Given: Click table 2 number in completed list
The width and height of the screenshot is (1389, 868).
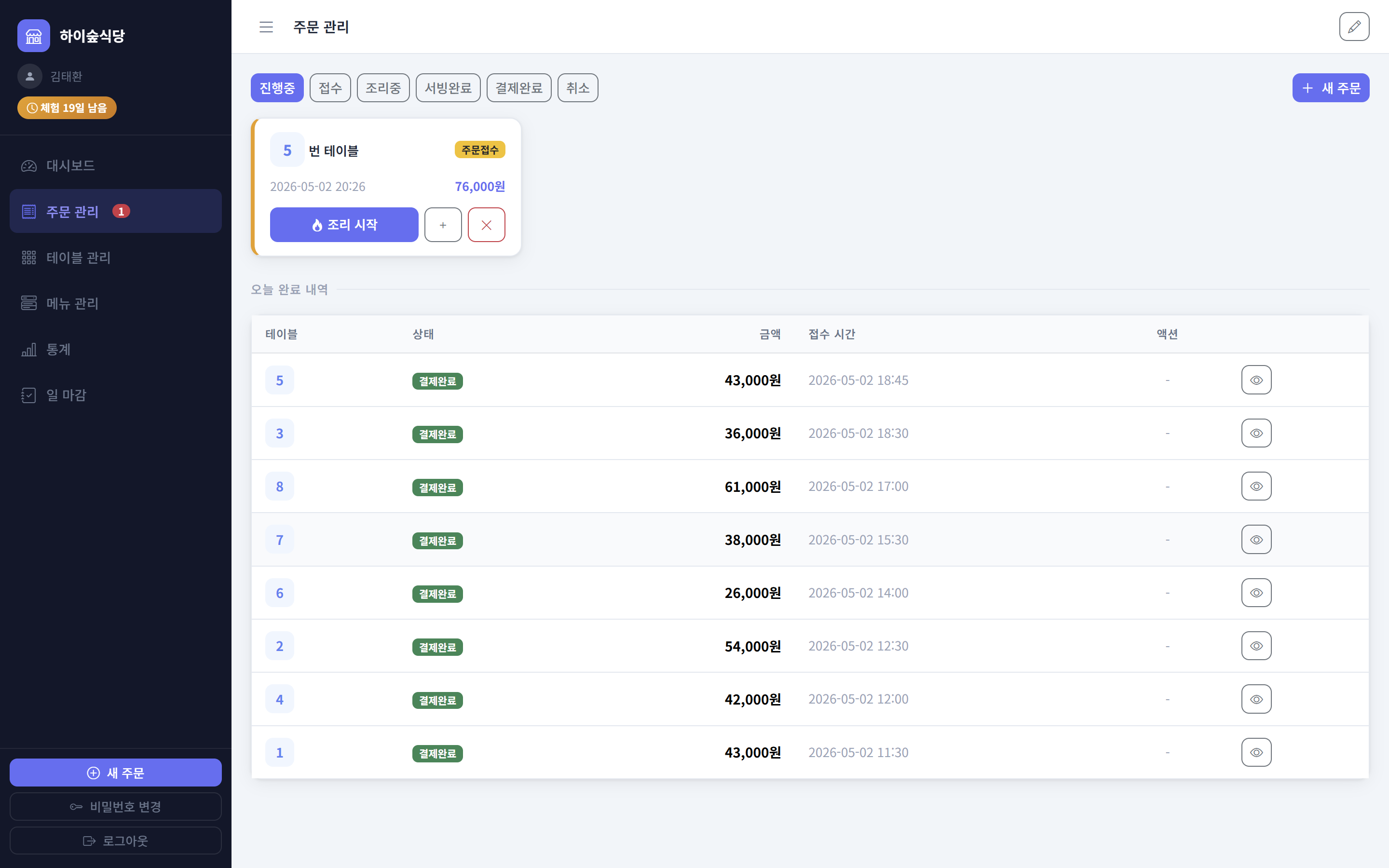Looking at the screenshot, I should click(x=280, y=646).
